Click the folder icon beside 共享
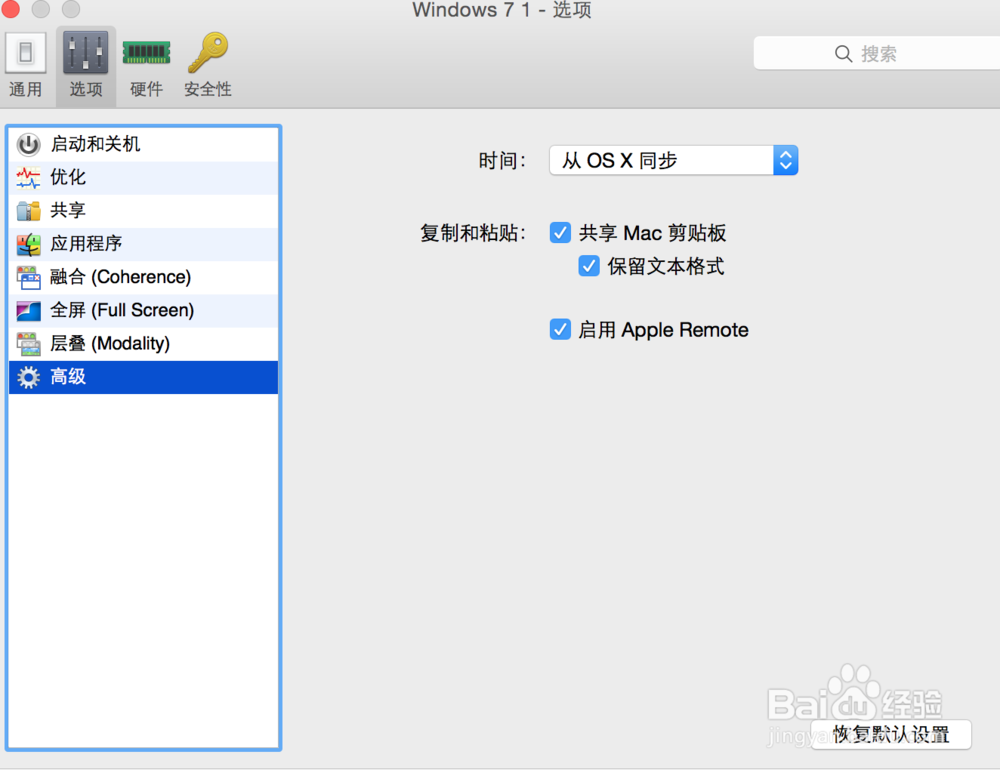 click(29, 211)
